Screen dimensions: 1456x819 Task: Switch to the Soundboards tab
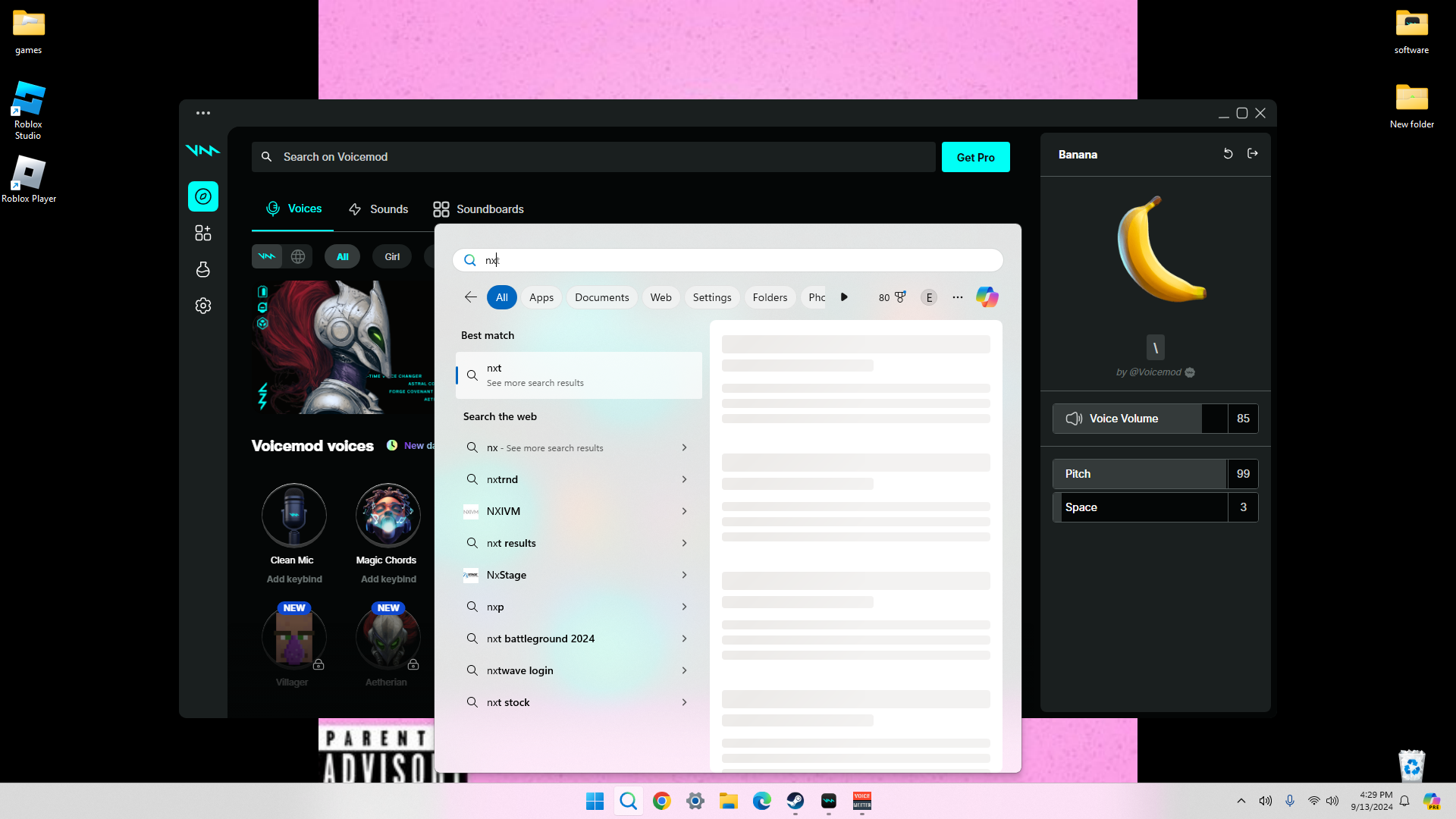[x=479, y=209]
